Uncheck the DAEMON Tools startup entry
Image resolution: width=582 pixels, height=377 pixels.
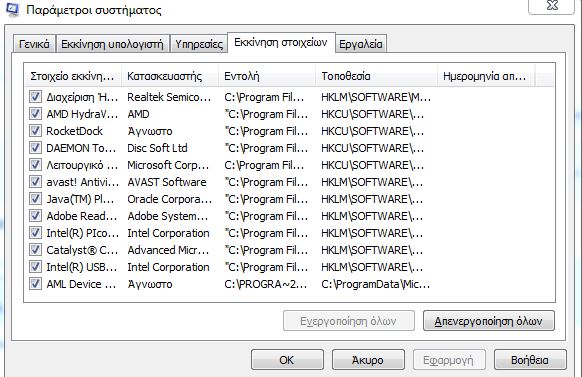[35, 148]
